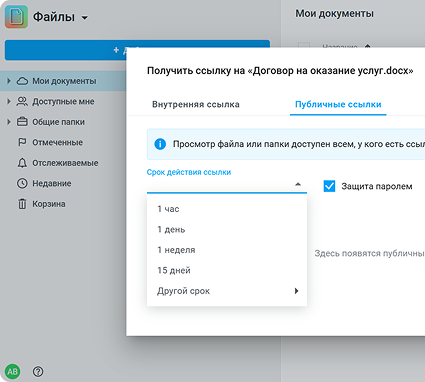Click the Мои документы page heading

pos(334,14)
